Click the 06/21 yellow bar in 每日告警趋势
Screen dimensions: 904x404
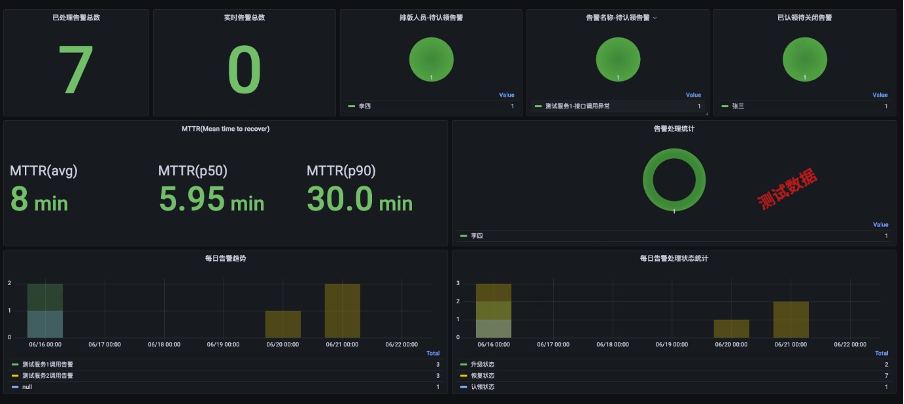[342, 311]
